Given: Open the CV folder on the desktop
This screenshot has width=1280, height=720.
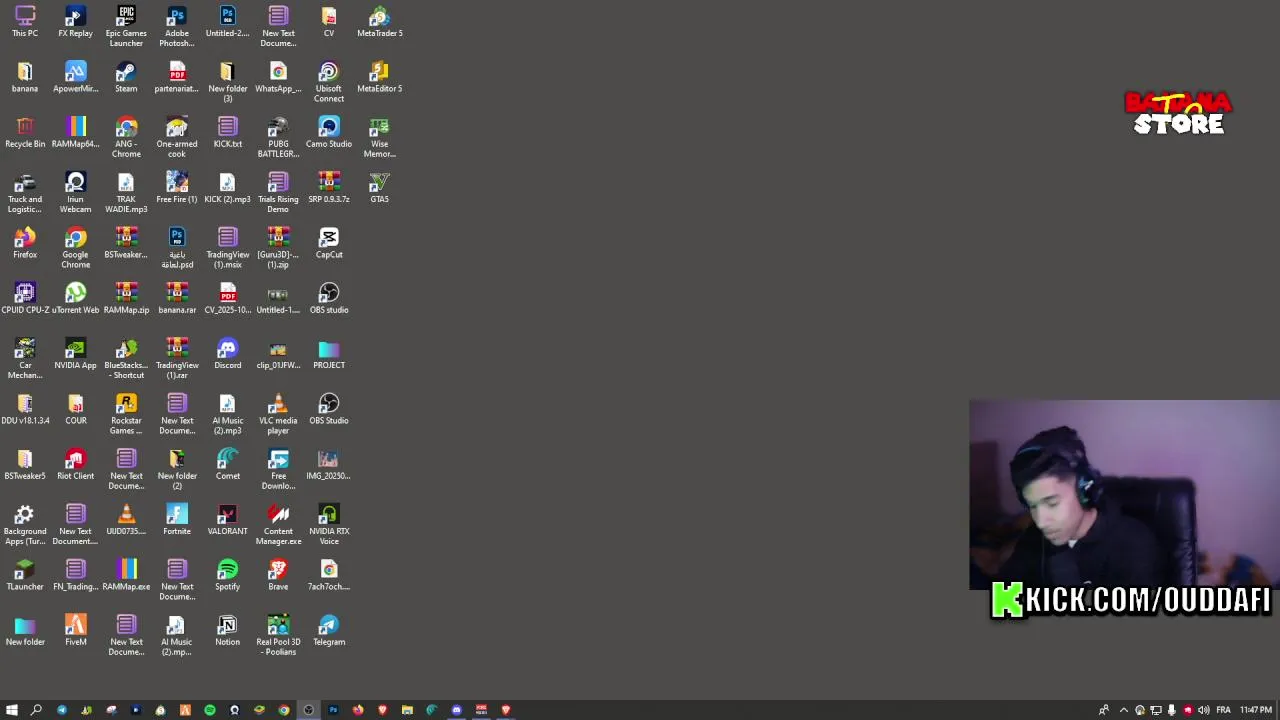Looking at the screenshot, I should coord(329,22).
